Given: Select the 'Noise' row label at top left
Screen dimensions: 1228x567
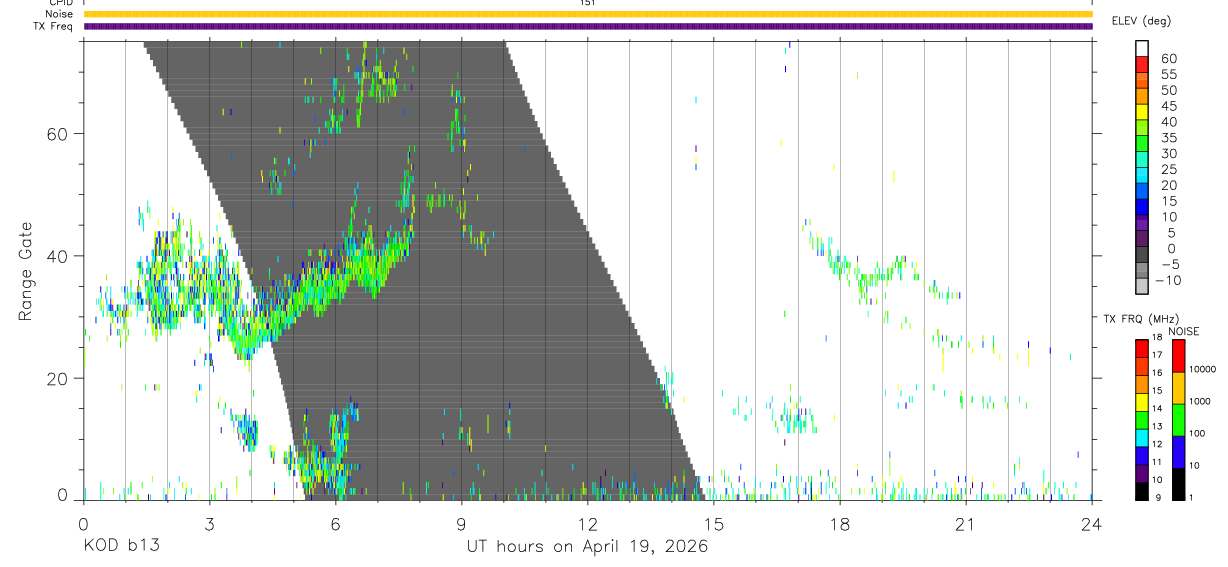Looking at the screenshot, I should click(x=60, y=14).
